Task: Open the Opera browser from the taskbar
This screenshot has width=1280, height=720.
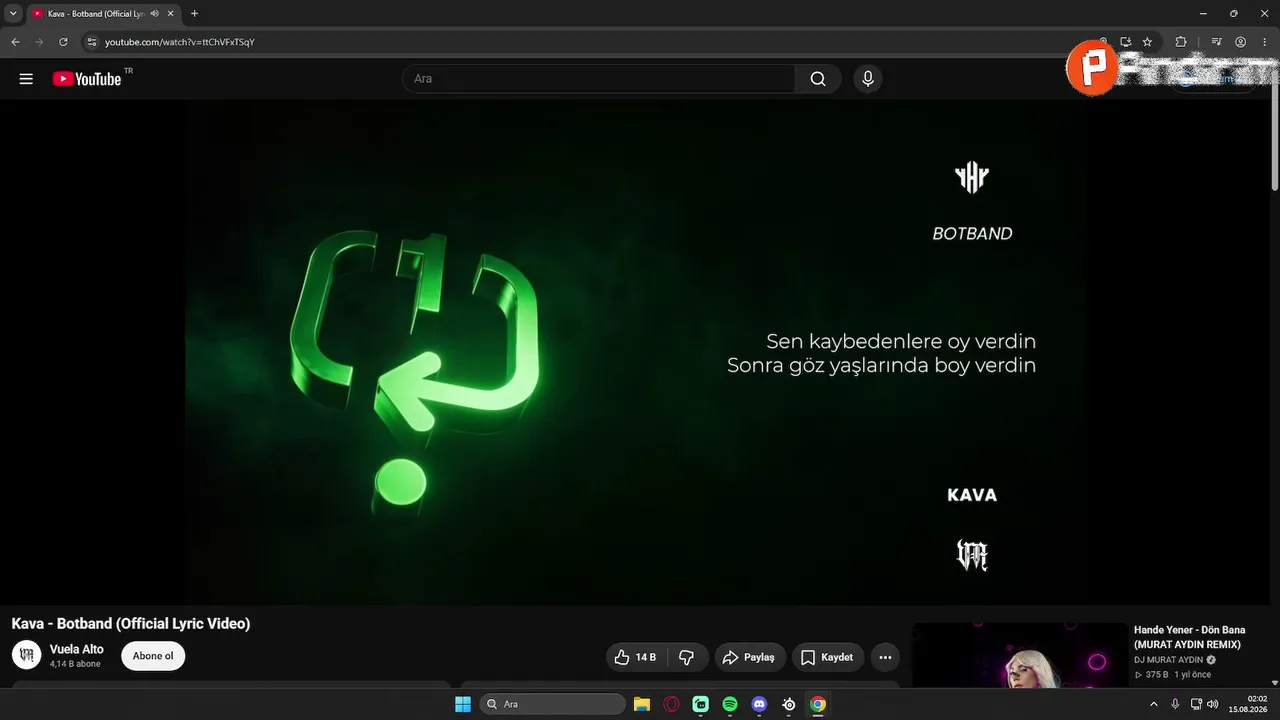Action: [672, 704]
